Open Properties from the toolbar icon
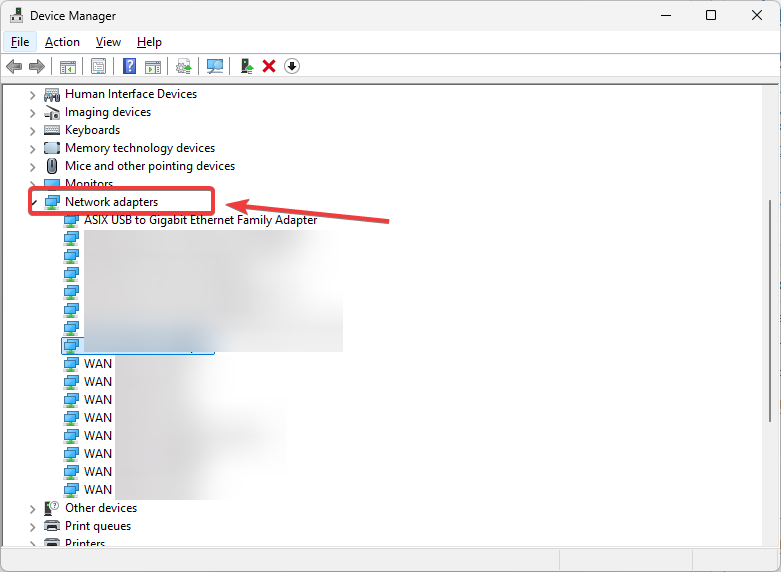Image resolution: width=781 pixels, height=572 pixels. click(99, 66)
